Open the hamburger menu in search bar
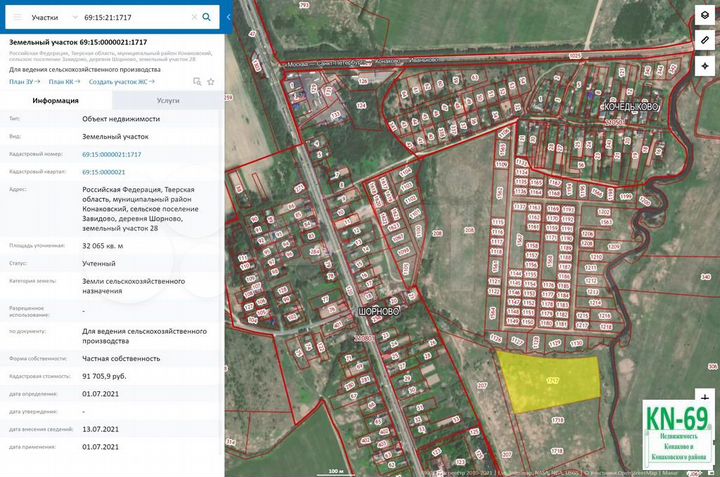The height and width of the screenshot is (477, 720). [17, 17]
